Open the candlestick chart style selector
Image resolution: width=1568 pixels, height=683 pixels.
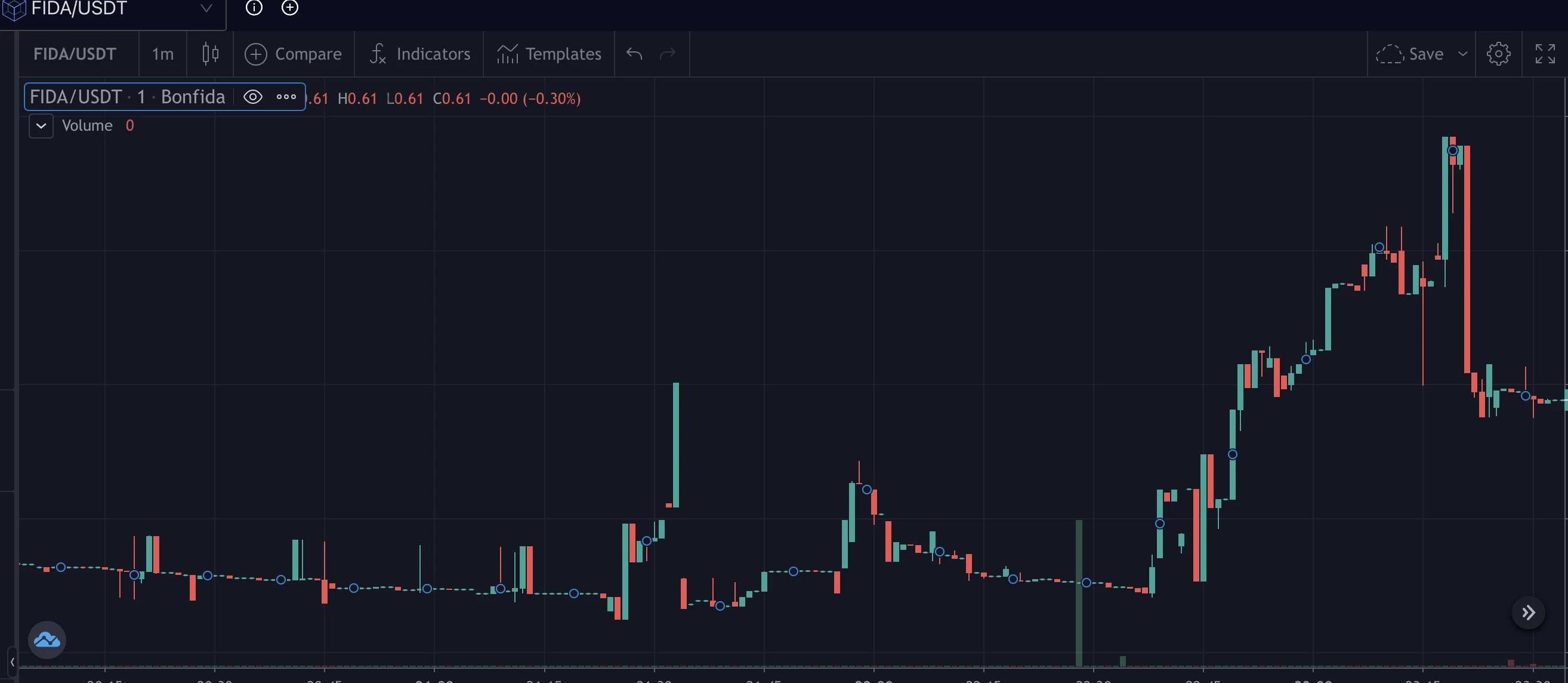210,54
